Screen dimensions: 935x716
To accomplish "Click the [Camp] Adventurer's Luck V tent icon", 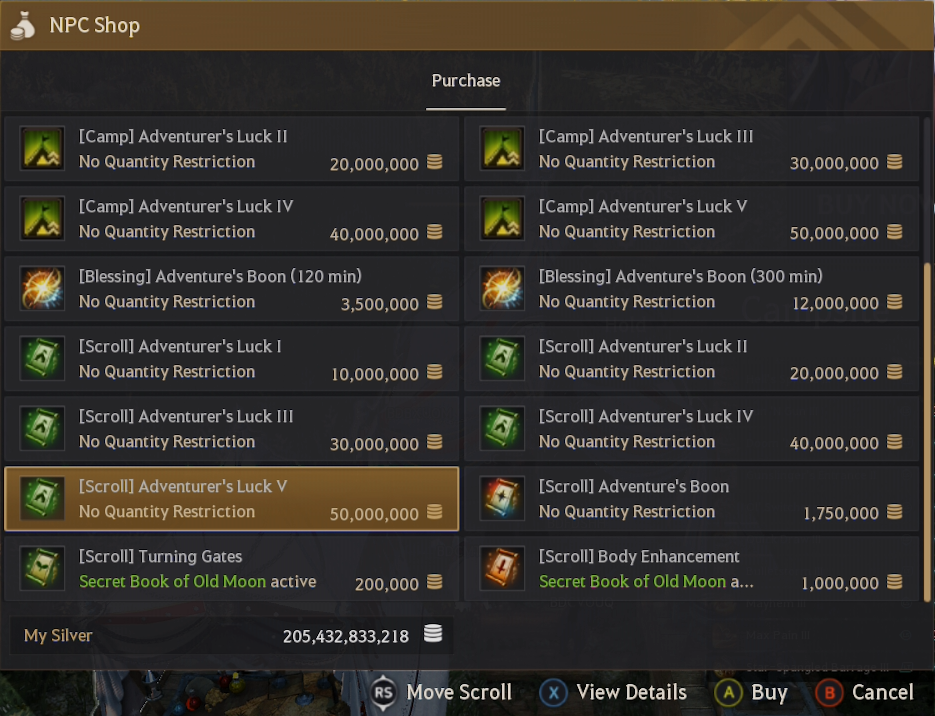I will tap(502, 219).
